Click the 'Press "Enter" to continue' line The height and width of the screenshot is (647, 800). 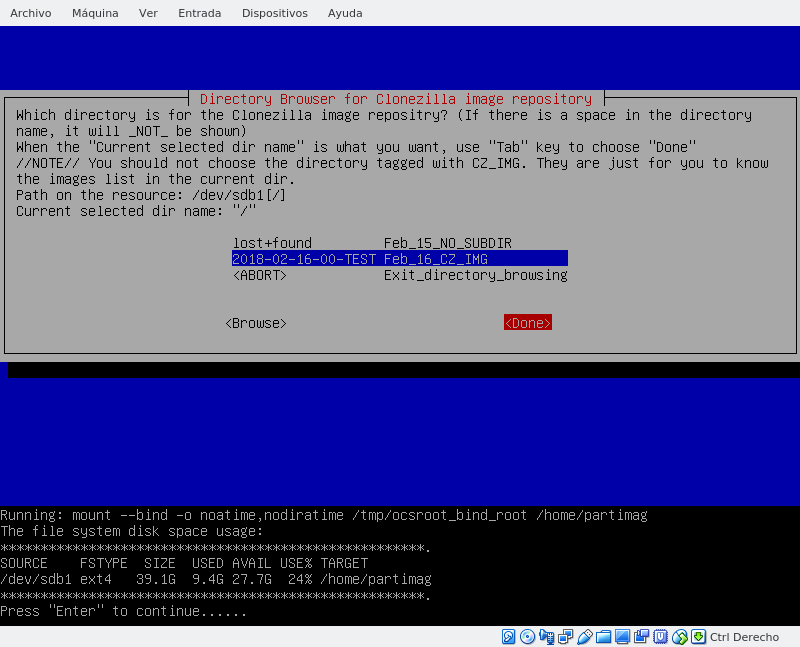click(123, 611)
